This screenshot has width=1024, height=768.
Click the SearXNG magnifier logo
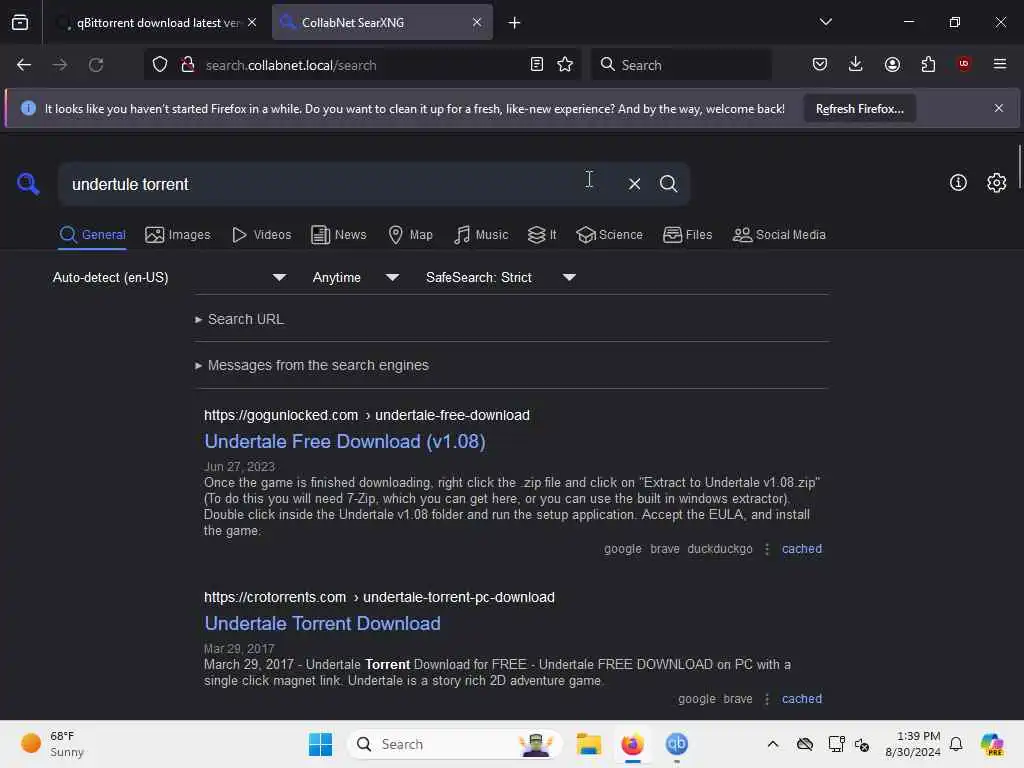click(x=28, y=184)
